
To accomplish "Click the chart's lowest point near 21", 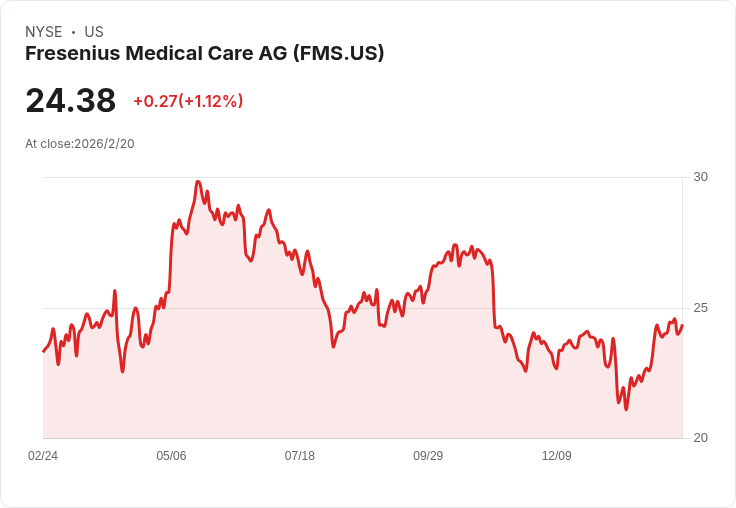I will pos(626,409).
